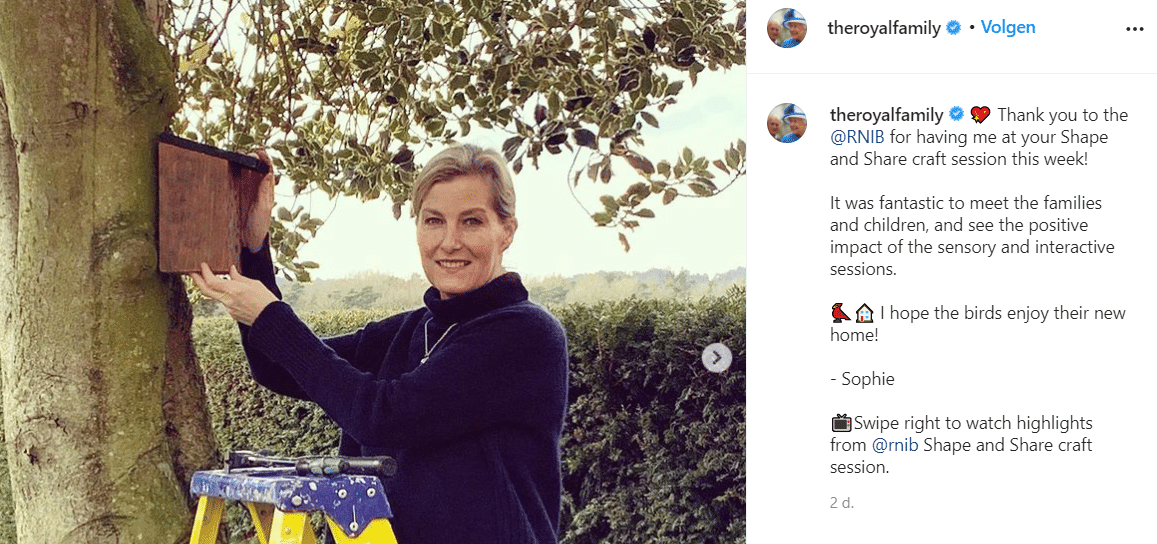Image resolution: width=1157 pixels, height=544 pixels.
Task: Click the red bird emoji in the caption
Action: click(x=840, y=313)
